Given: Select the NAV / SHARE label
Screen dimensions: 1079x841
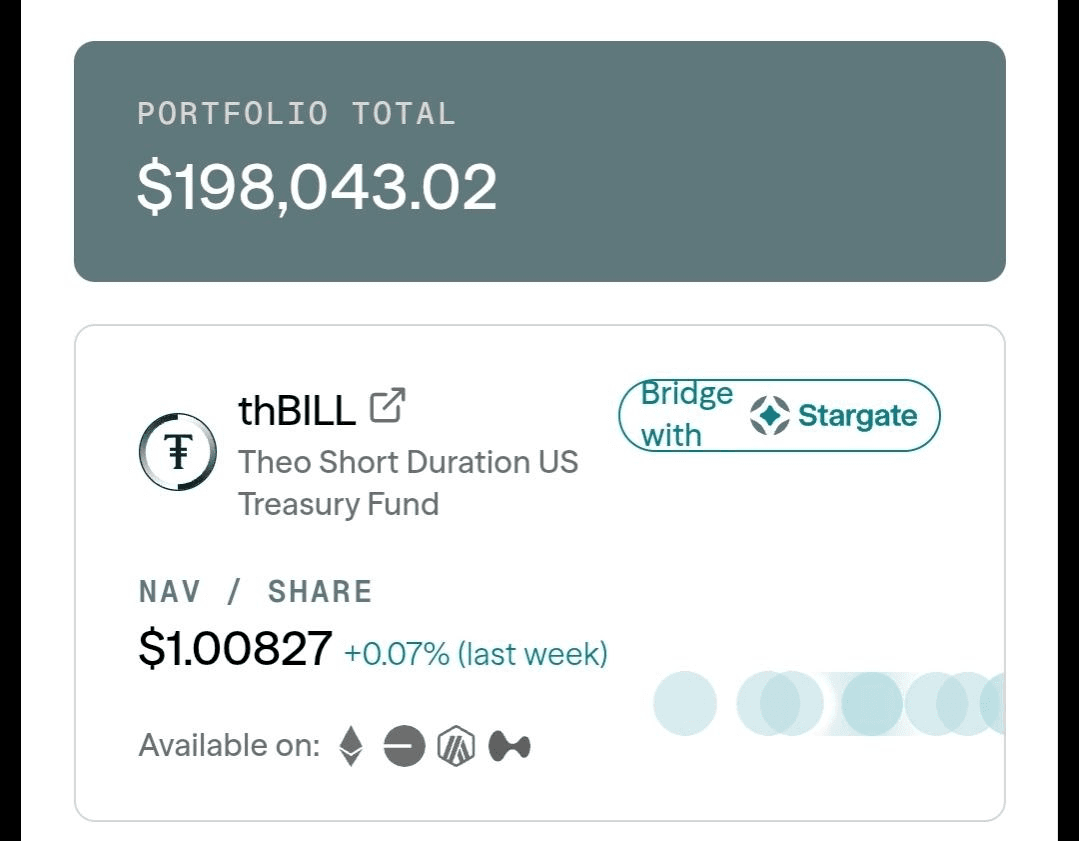Looking at the screenshot, I should click(255, 592).
